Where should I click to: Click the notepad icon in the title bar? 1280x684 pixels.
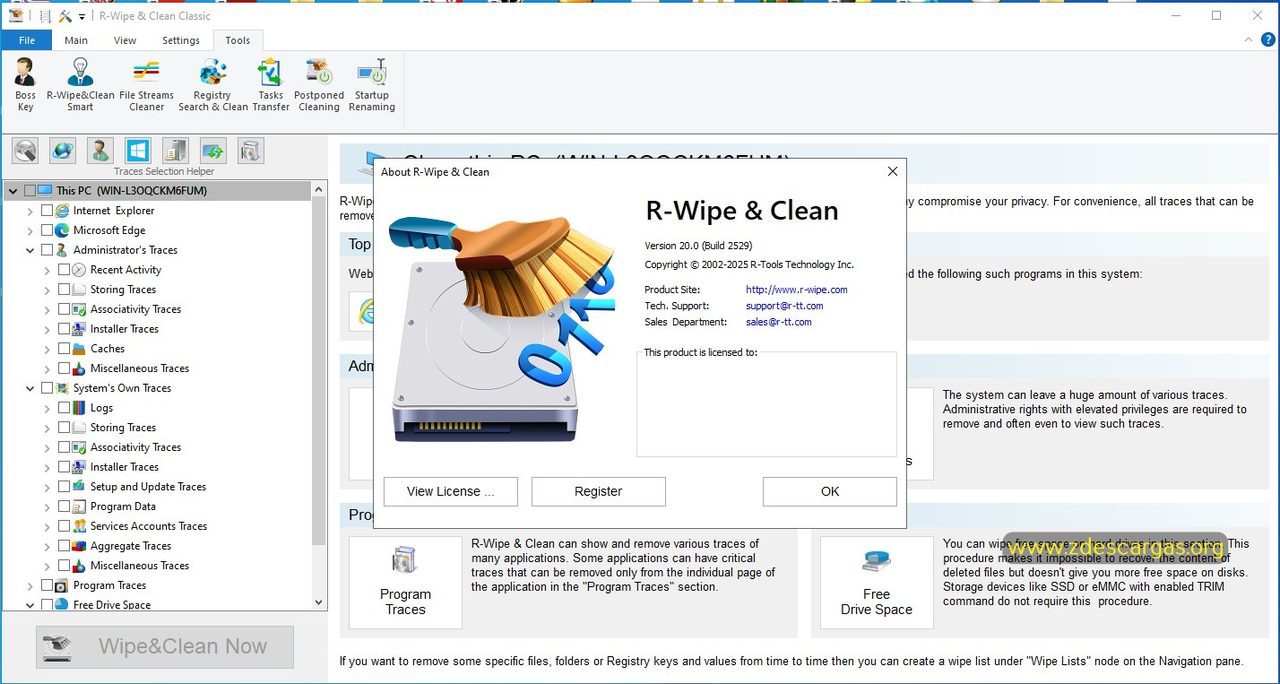coord(45,16)
